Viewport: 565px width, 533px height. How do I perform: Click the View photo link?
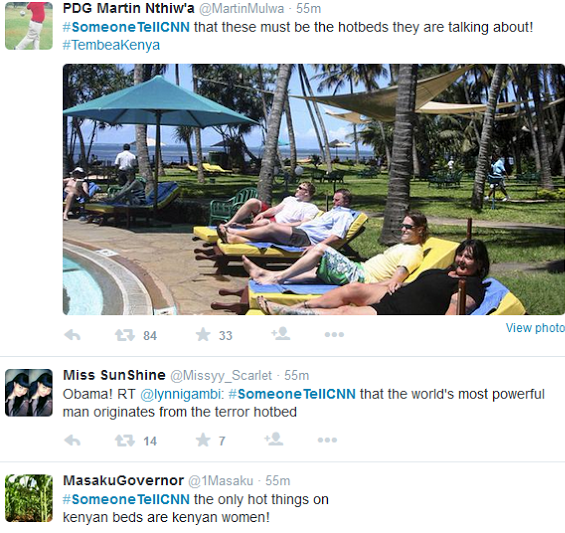(535, 328)
